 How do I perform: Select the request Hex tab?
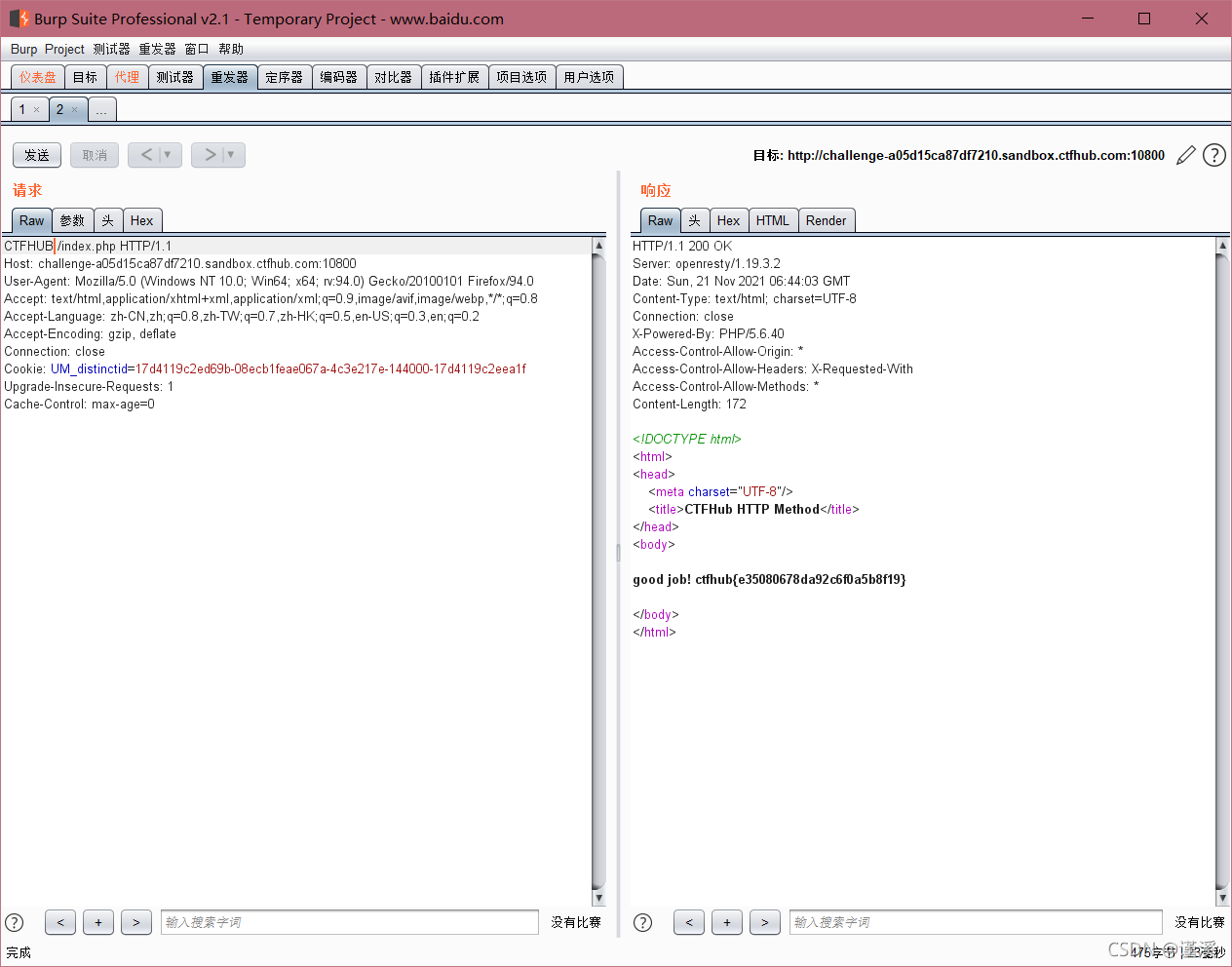pos(141,220)
